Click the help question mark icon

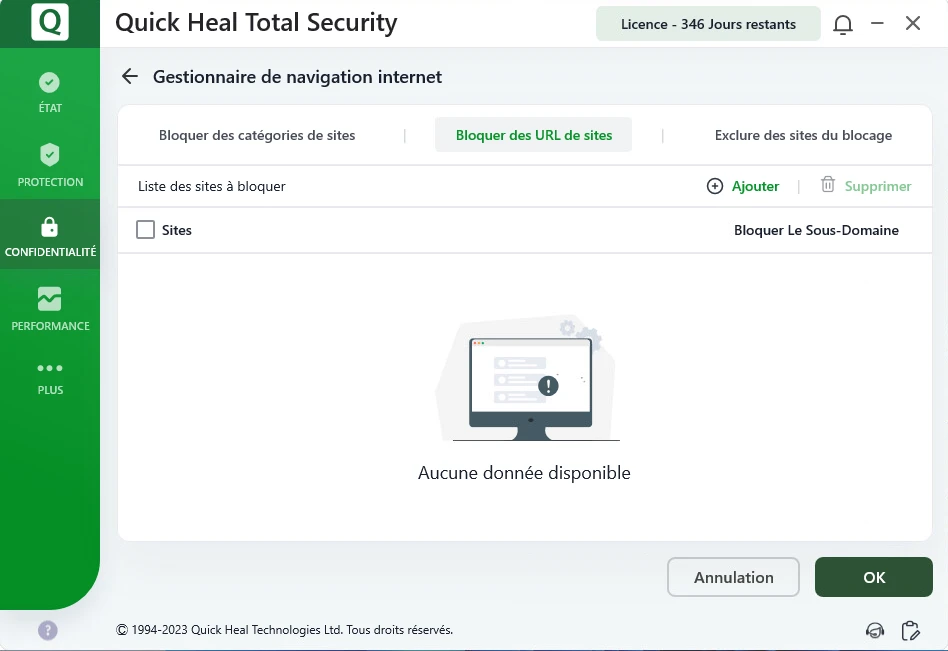coord(48,630)
